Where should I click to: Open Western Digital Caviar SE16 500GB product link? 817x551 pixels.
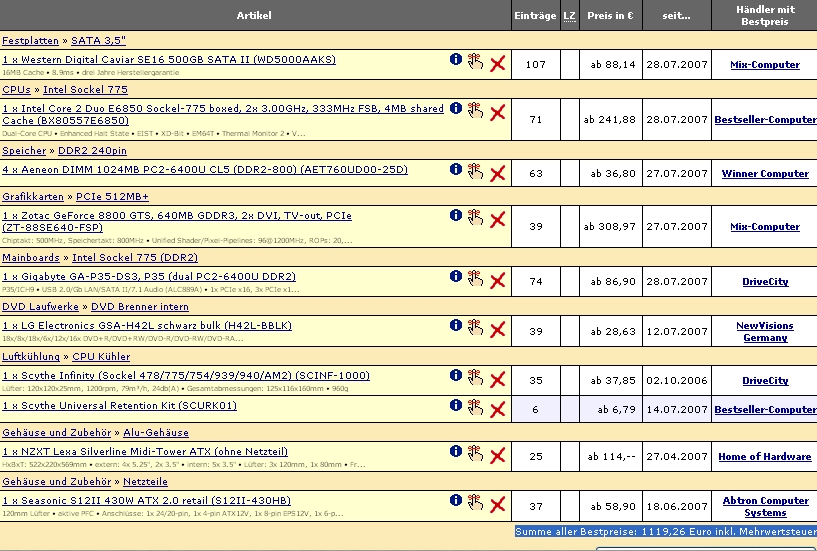[x=169, y=59]
